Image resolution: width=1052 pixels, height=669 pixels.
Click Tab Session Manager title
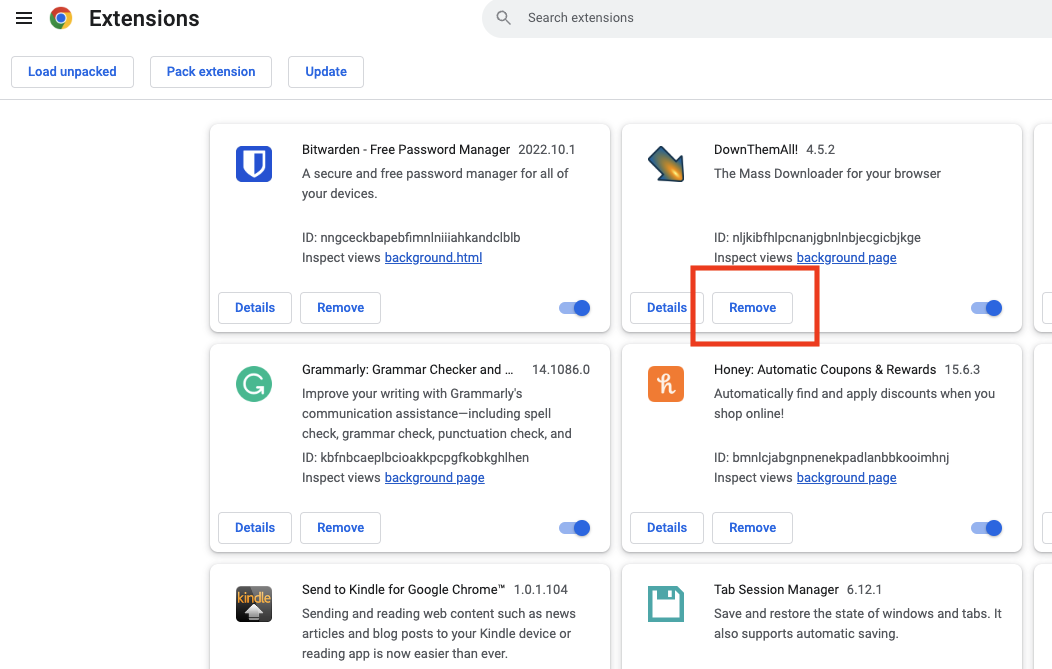776,590
